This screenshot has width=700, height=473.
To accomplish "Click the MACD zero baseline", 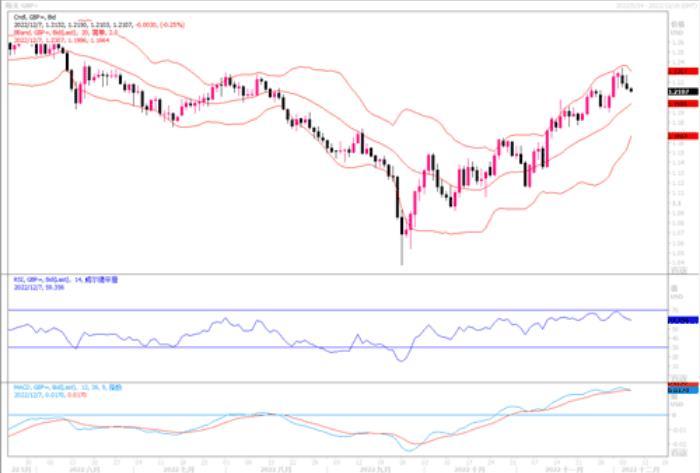I will [x=300, y=415].
